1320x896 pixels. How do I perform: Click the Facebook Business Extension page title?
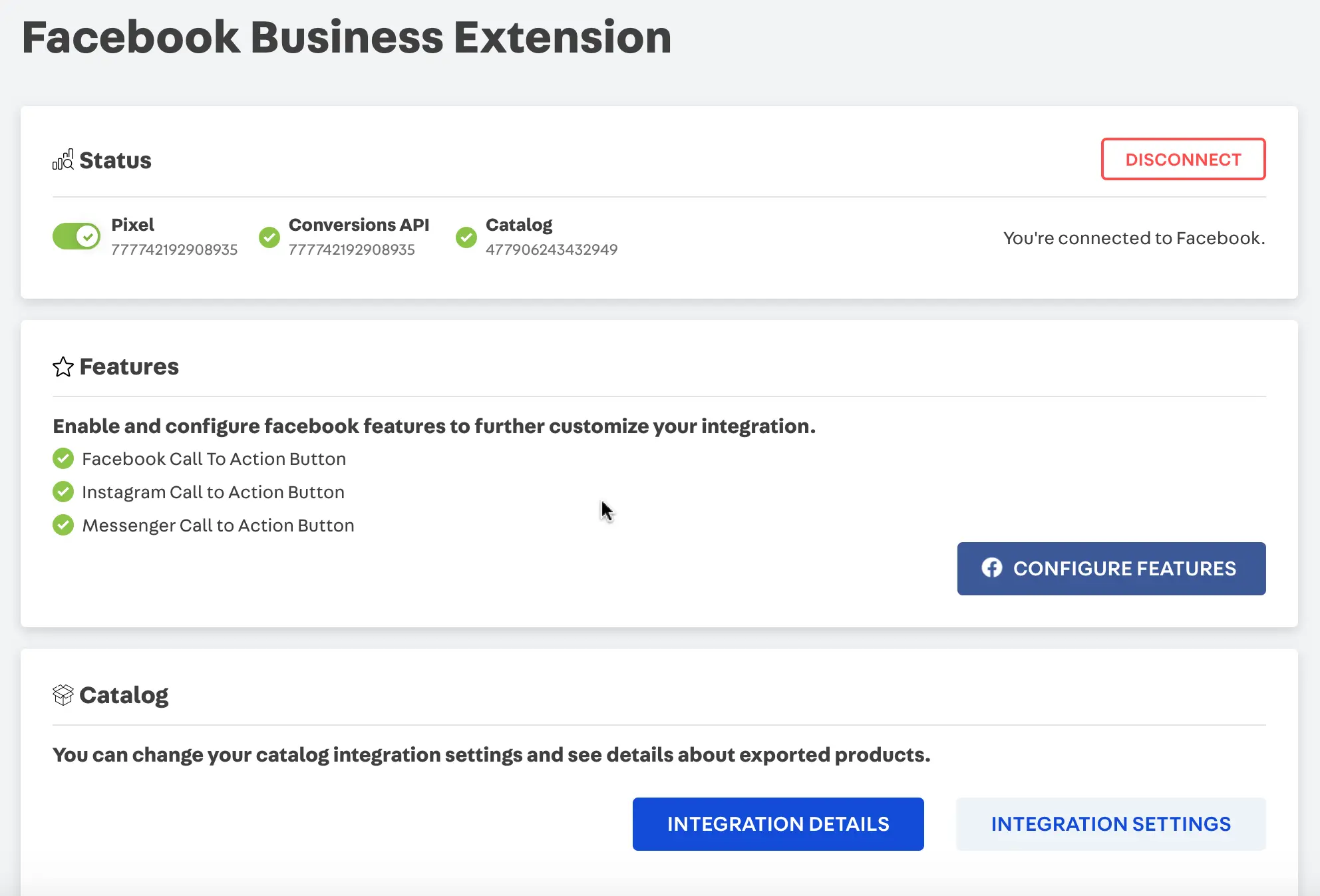[x=347, y=37]
